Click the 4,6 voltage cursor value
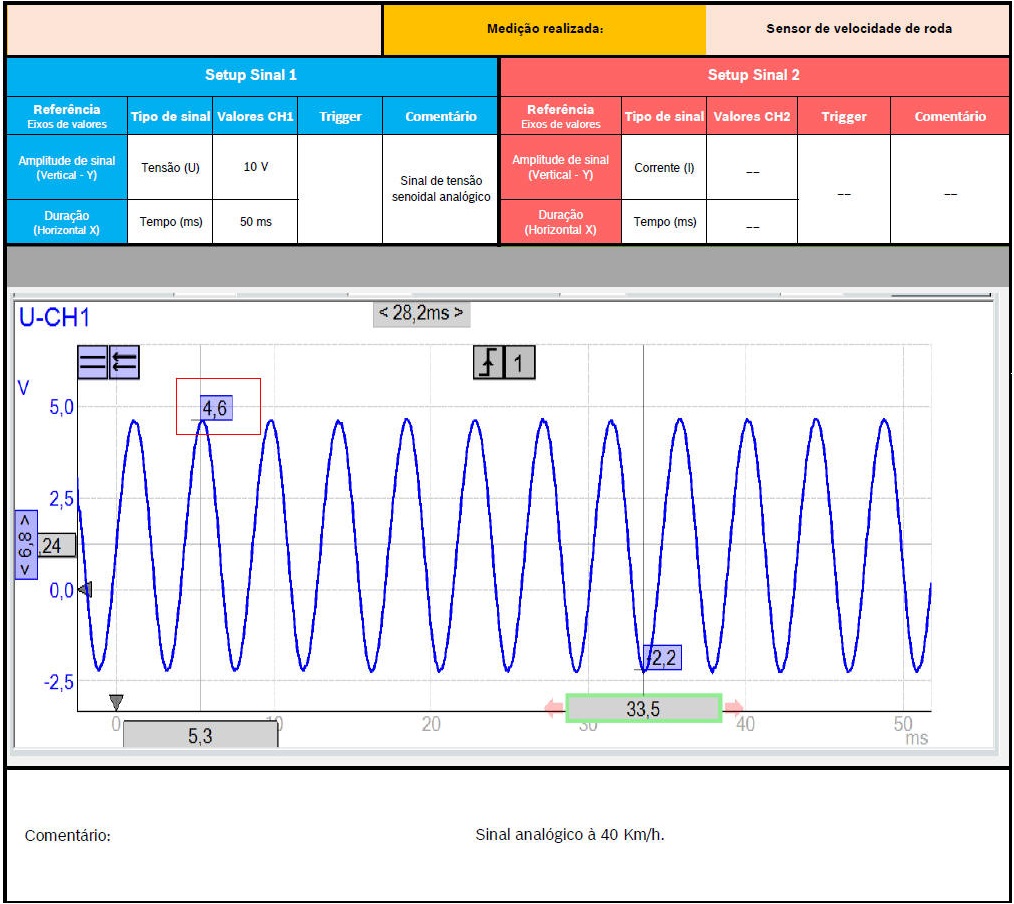The width and height of the screenshot is (1014, 904). pos(215,407)
